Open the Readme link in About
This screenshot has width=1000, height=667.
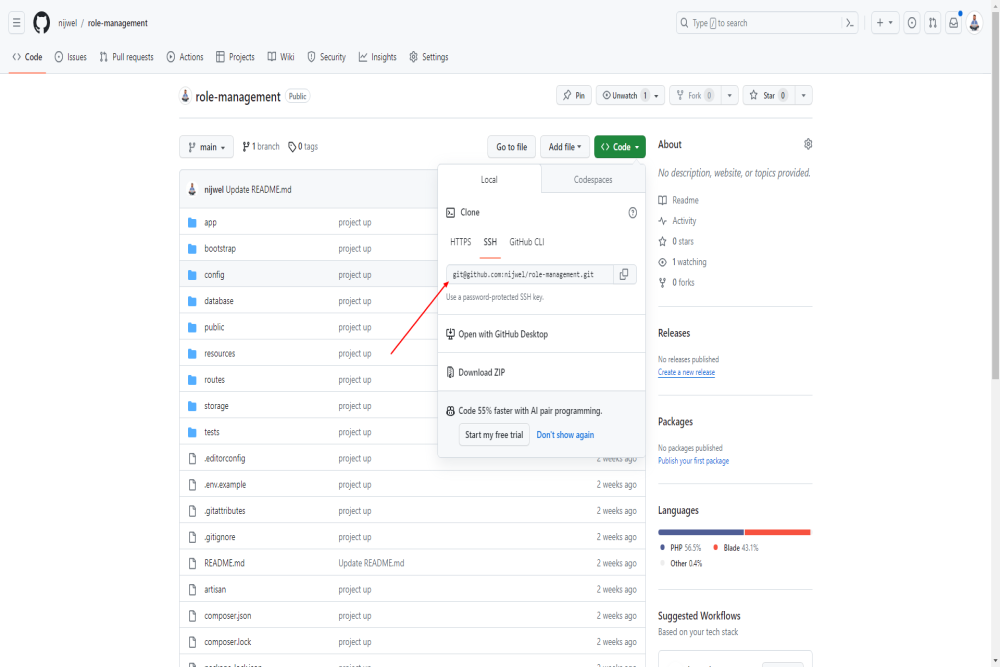[x=679, y=200]
